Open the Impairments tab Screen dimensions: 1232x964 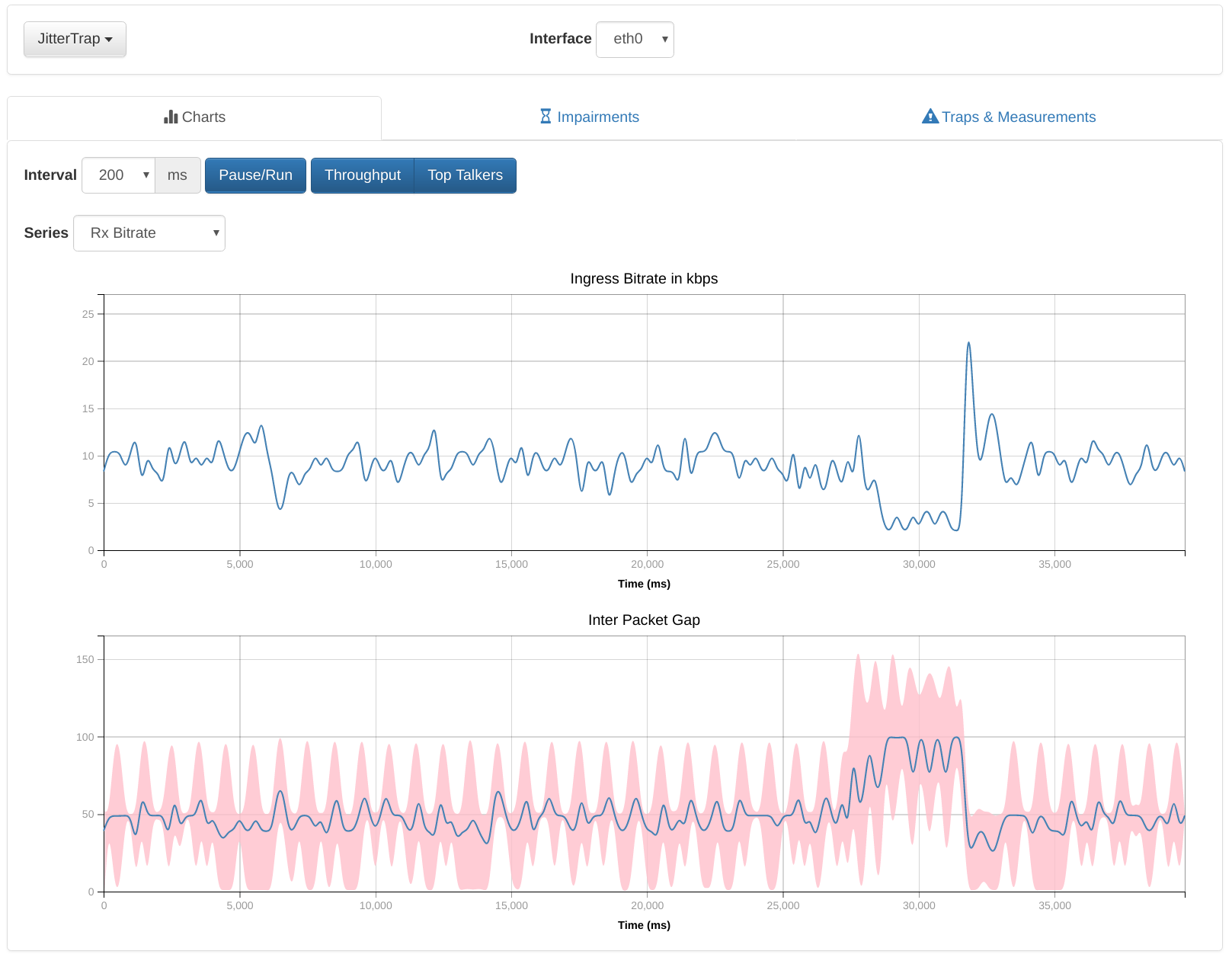click(x=589, y=117)
